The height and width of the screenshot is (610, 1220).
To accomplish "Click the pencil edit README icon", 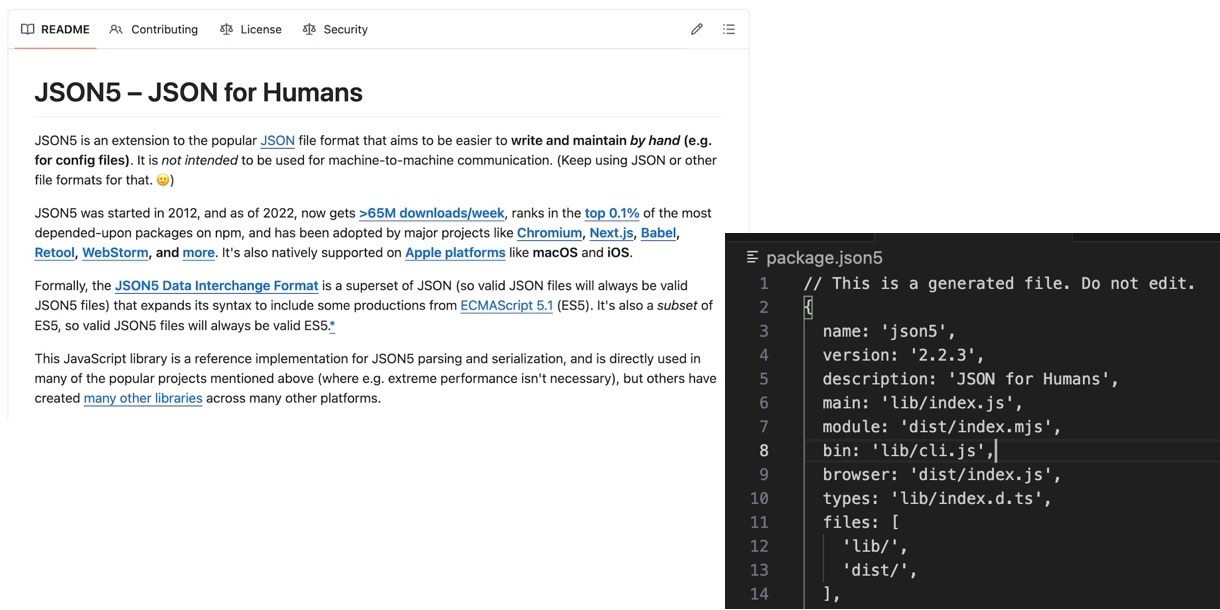I will 697,29.
